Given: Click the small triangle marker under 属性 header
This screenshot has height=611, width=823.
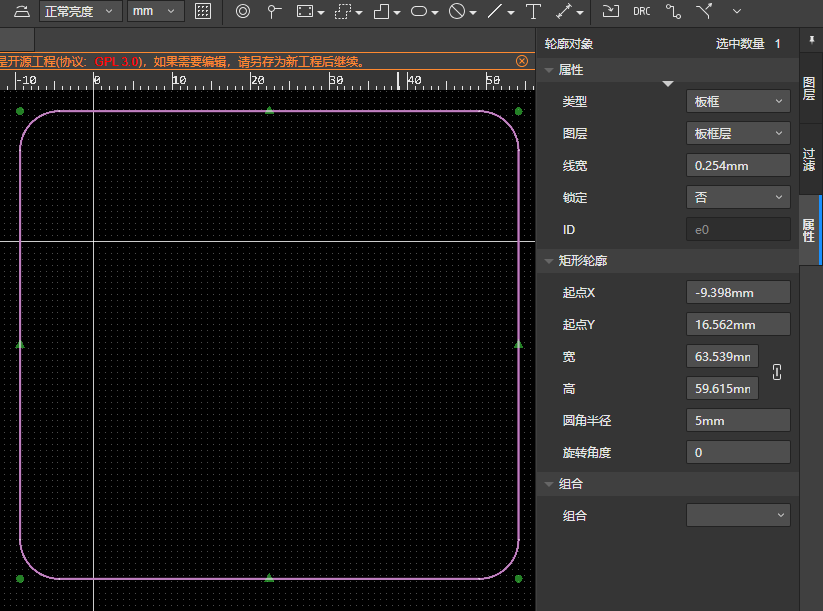Looking at the screenshot, I should [x=668, y=84].
